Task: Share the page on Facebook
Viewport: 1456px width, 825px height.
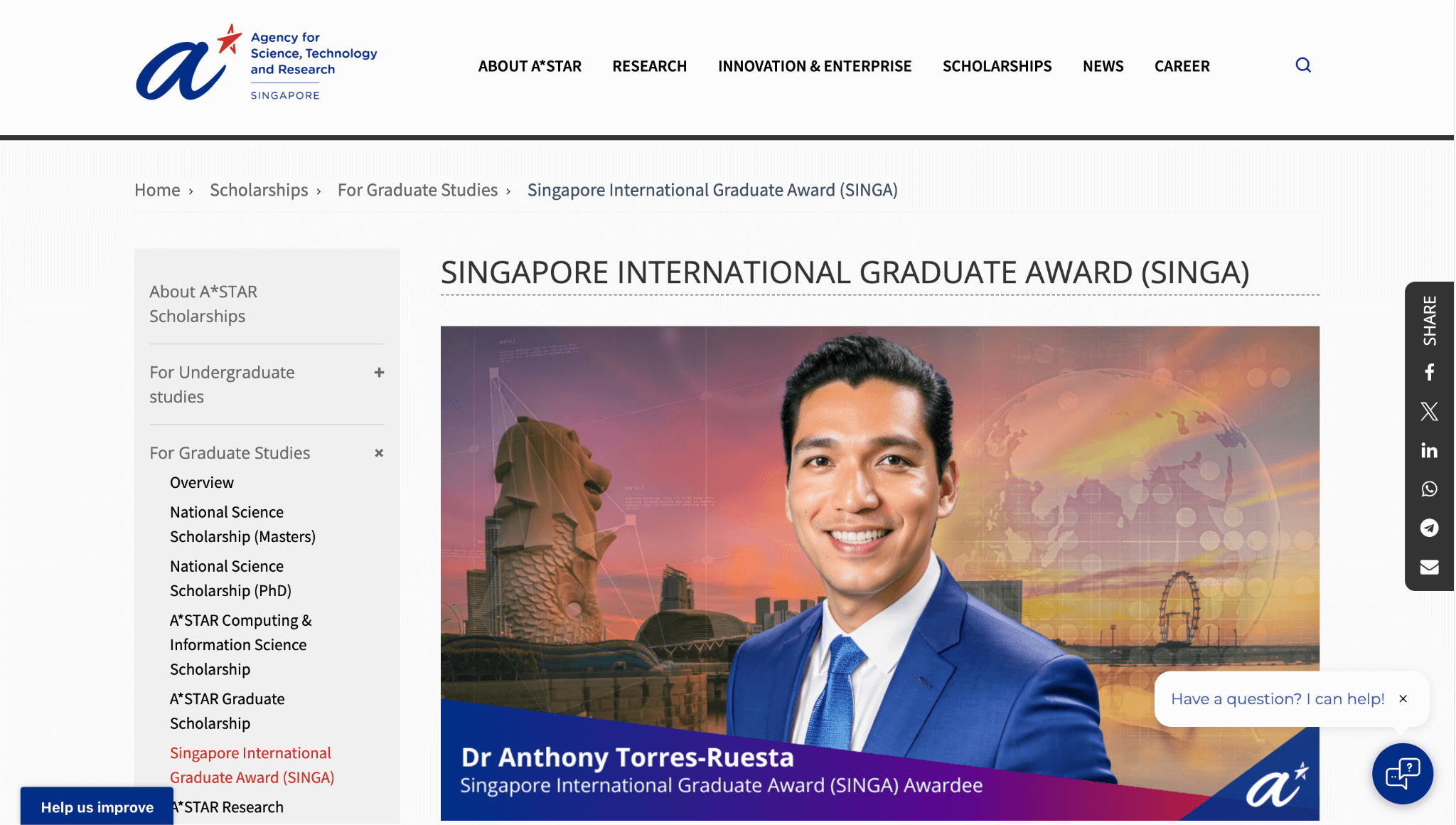Action: [x=1429, y=371]
